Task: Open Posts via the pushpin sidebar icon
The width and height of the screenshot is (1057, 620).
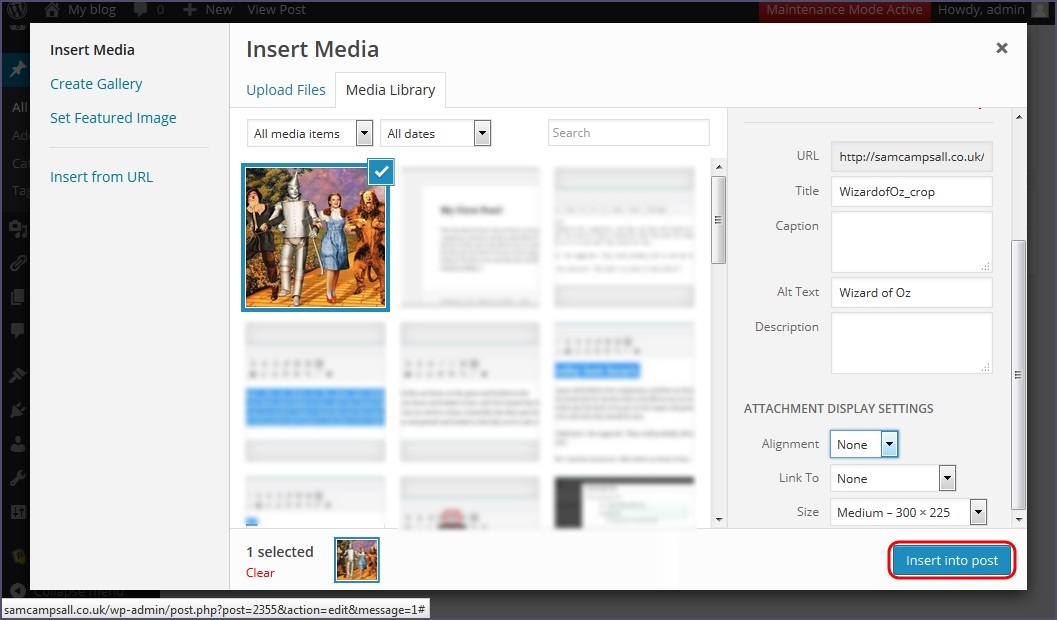Action: pos(17,70)
